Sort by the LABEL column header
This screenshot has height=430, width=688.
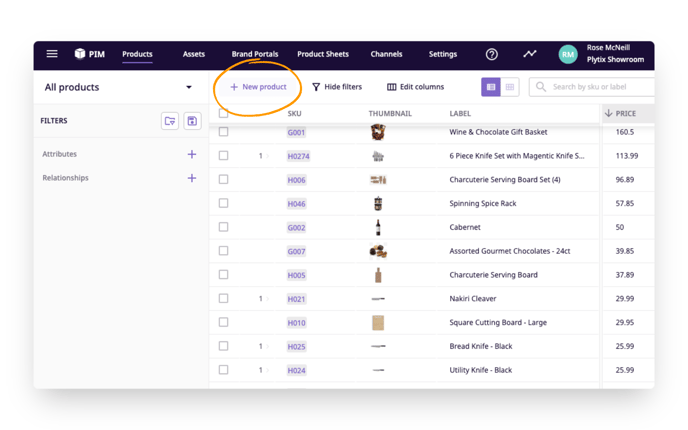[x=460, y=114]
